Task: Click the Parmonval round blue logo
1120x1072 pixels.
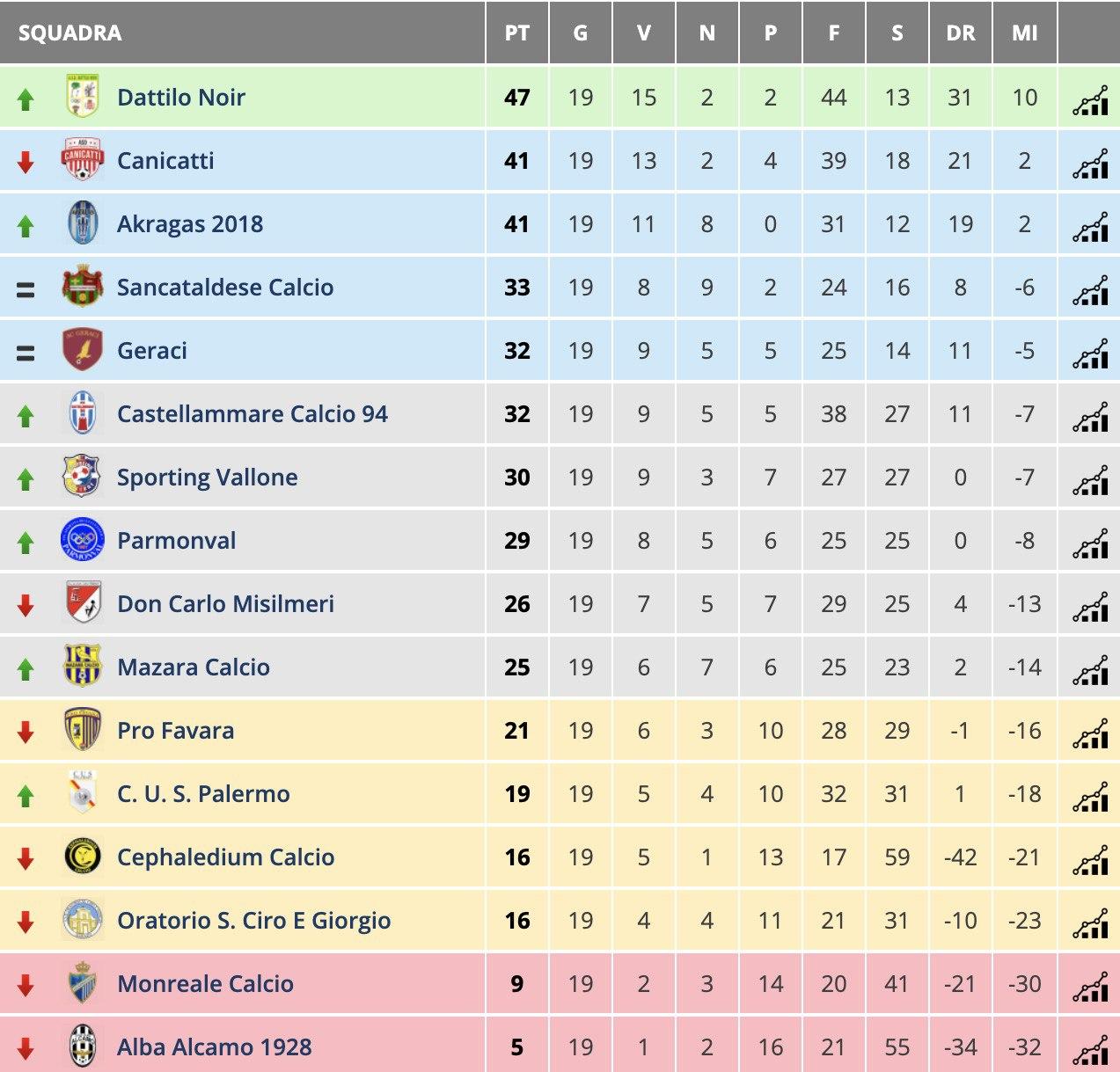Action: [x=83, y=540]
